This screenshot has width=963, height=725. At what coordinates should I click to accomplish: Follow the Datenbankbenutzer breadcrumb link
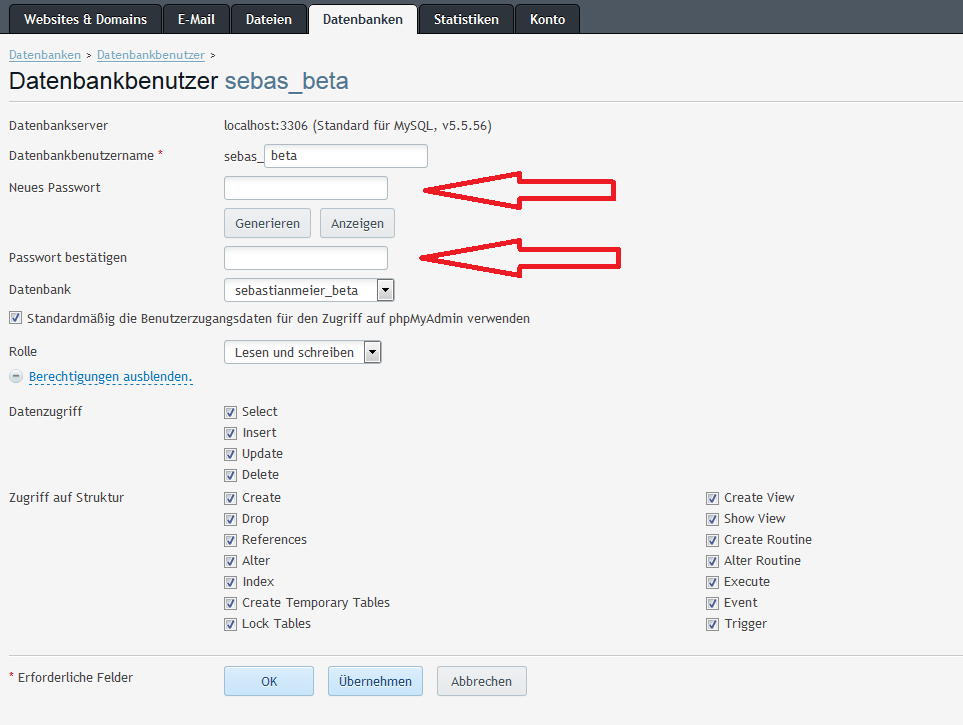(x=151, y=54)
